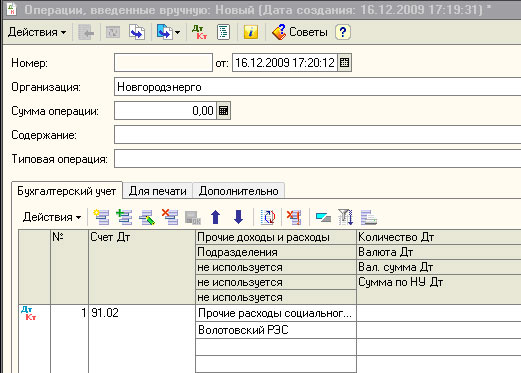Switch to the Для печати tab
This screenshot has height=373, width=521.
click(157, 191)
